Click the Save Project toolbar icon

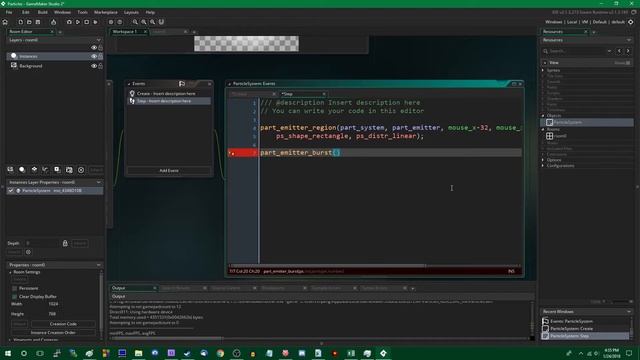[38, 22]
